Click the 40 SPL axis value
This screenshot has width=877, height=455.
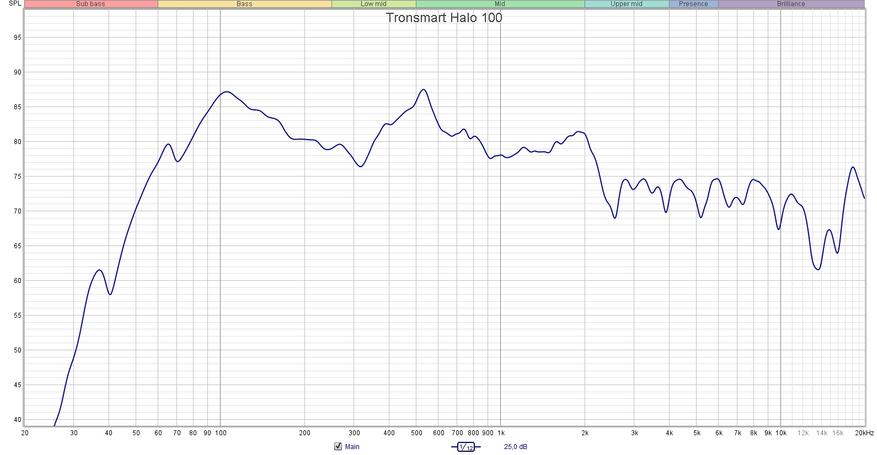(18, 420)
